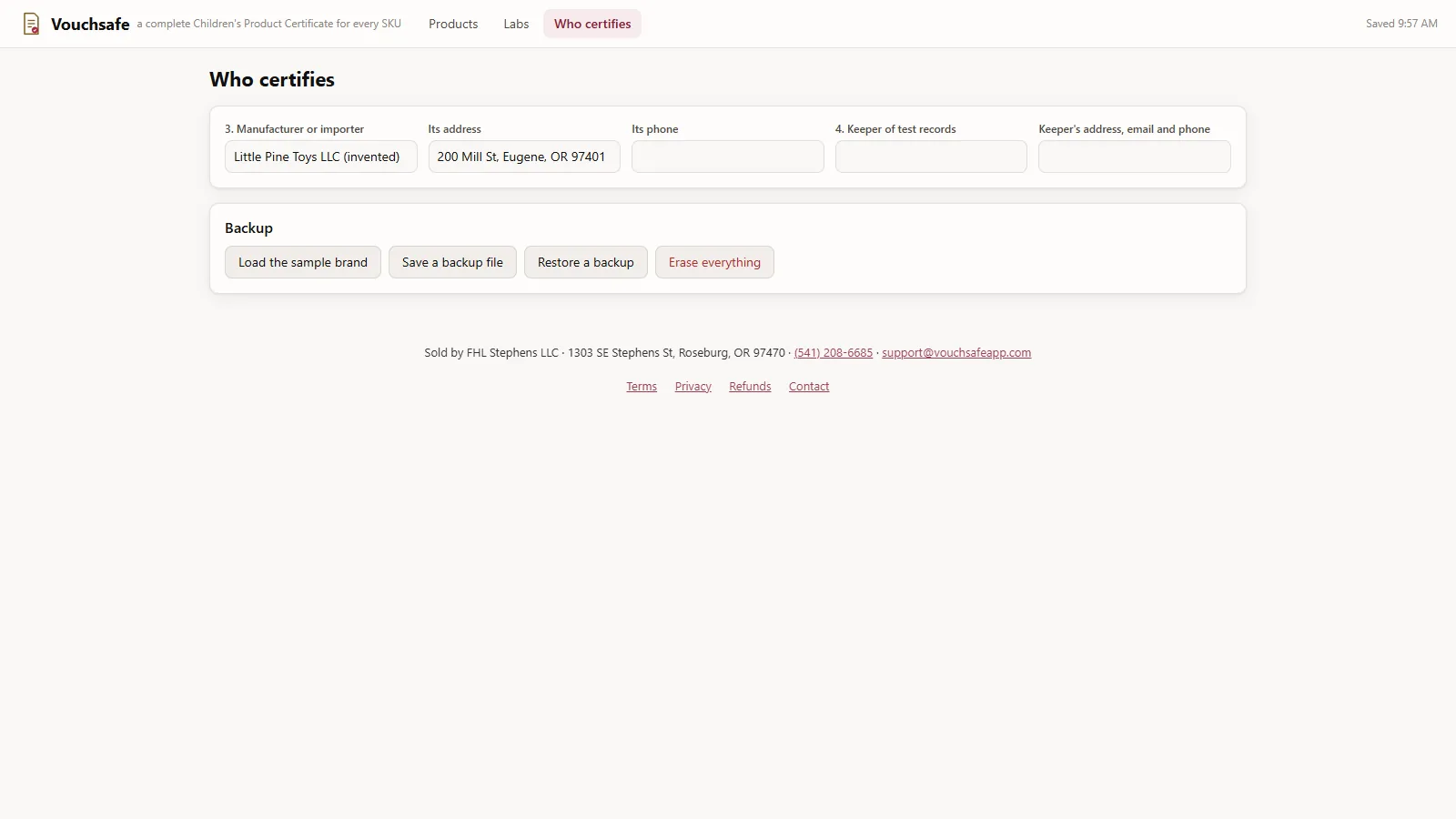Open the Refunds link
Image resolution: width=1456 pixels, height=819 pixels.
750,387
